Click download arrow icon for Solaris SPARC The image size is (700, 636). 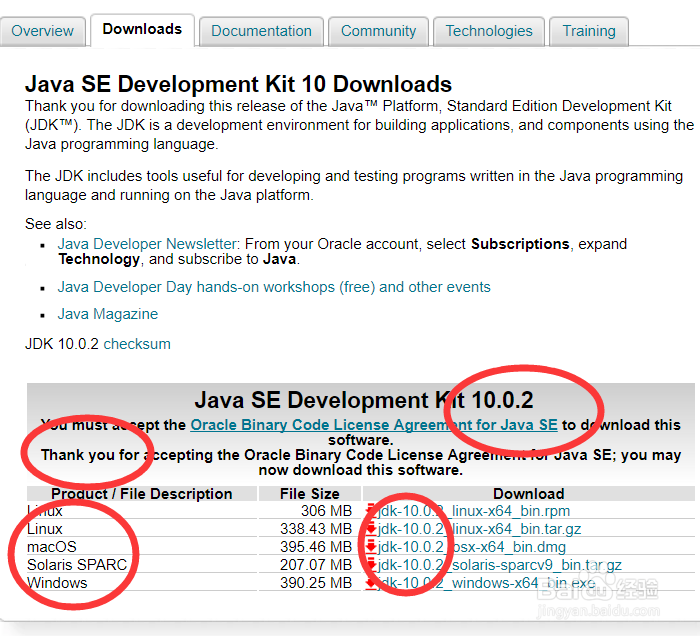(x=371, y=565)
